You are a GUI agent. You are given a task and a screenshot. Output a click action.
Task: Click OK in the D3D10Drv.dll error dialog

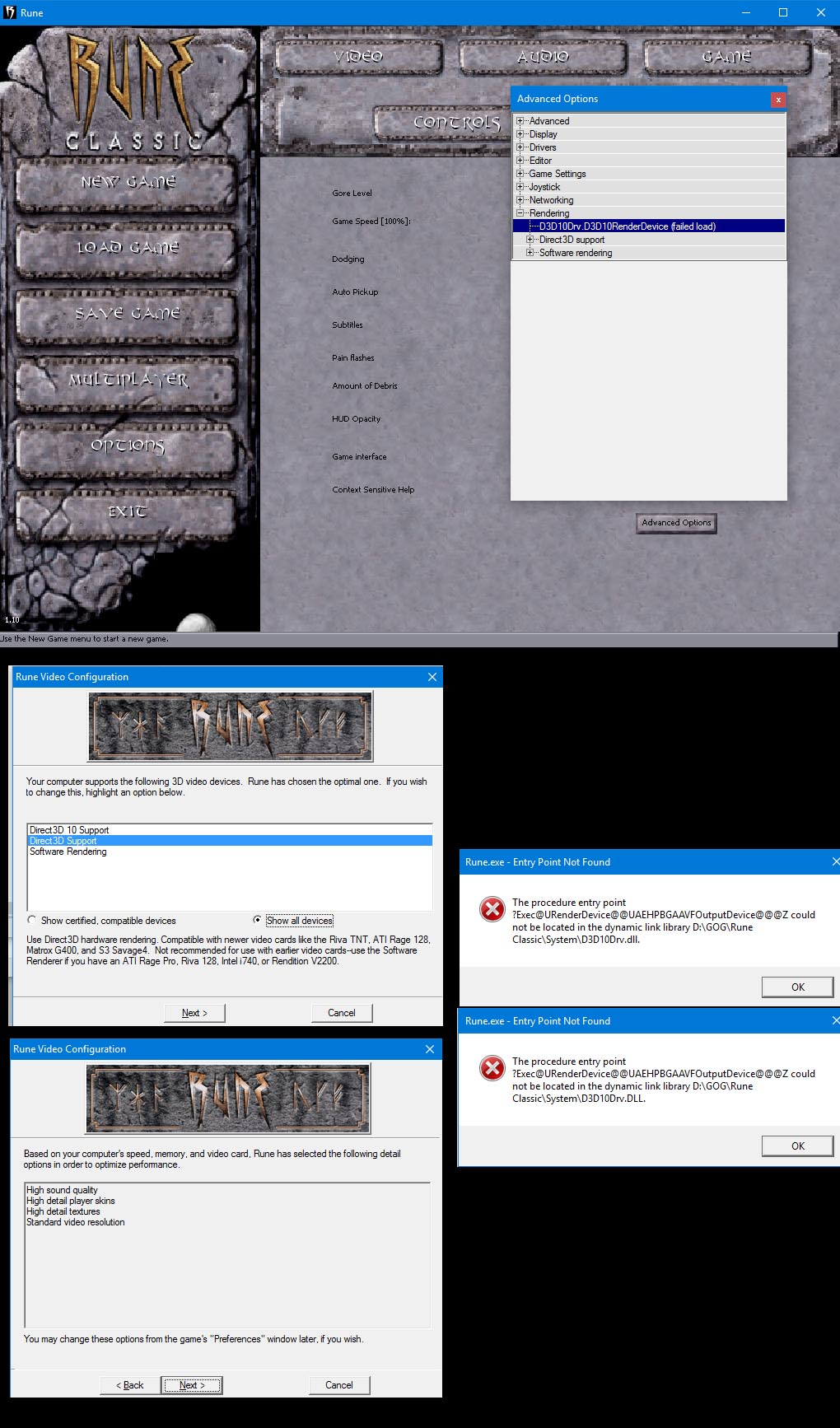(798, 987)
